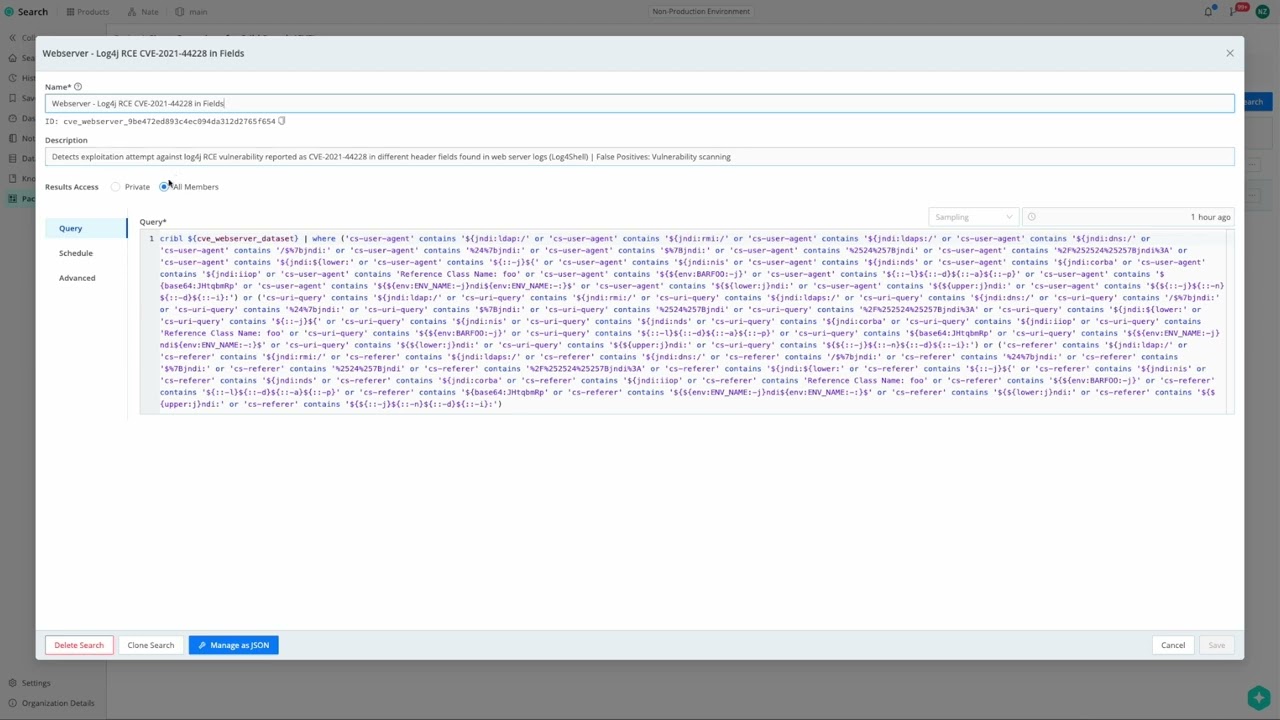Image resolution: width=1280 pixels, height=720 pixels.
Task: Click the green help bubble icon
Action: [1259, 698]
